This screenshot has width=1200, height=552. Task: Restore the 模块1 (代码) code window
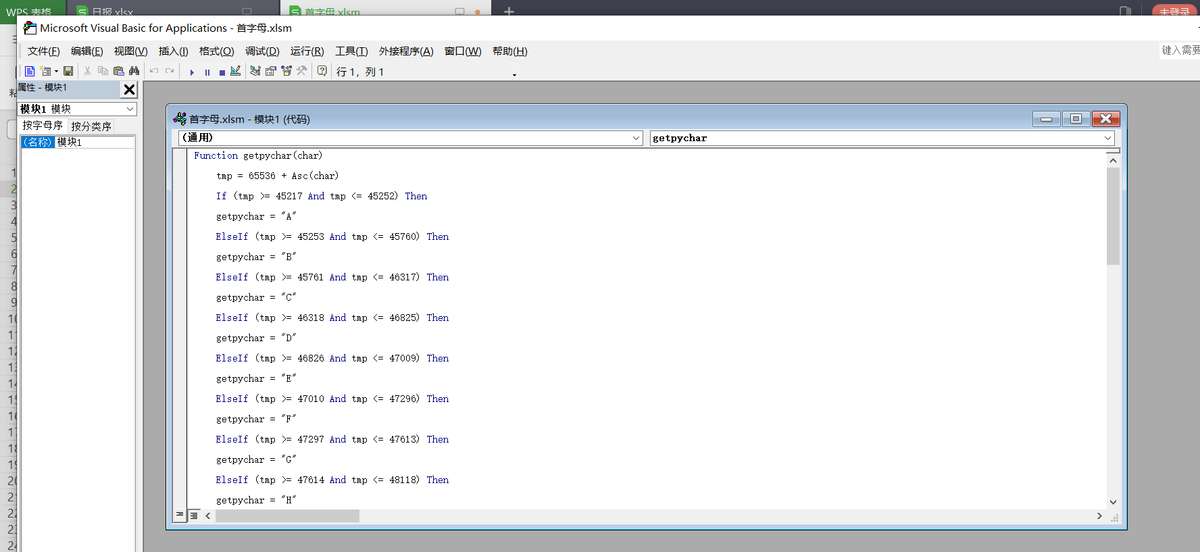tap(1075, 118)
